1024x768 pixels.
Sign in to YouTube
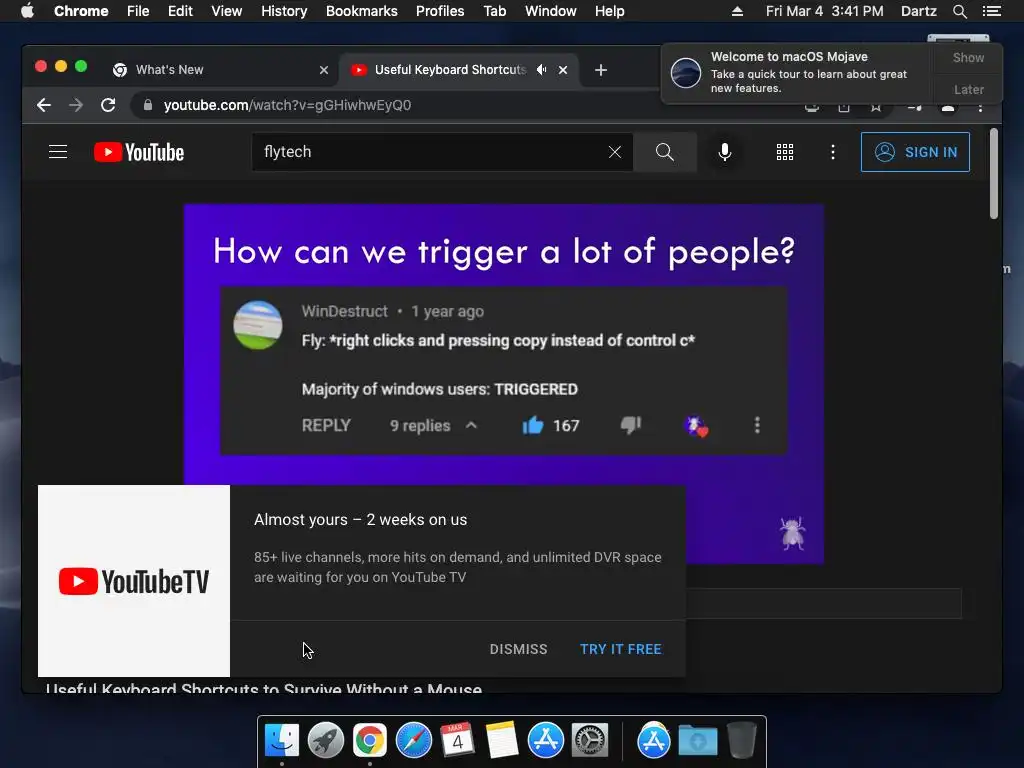point(915,152)
